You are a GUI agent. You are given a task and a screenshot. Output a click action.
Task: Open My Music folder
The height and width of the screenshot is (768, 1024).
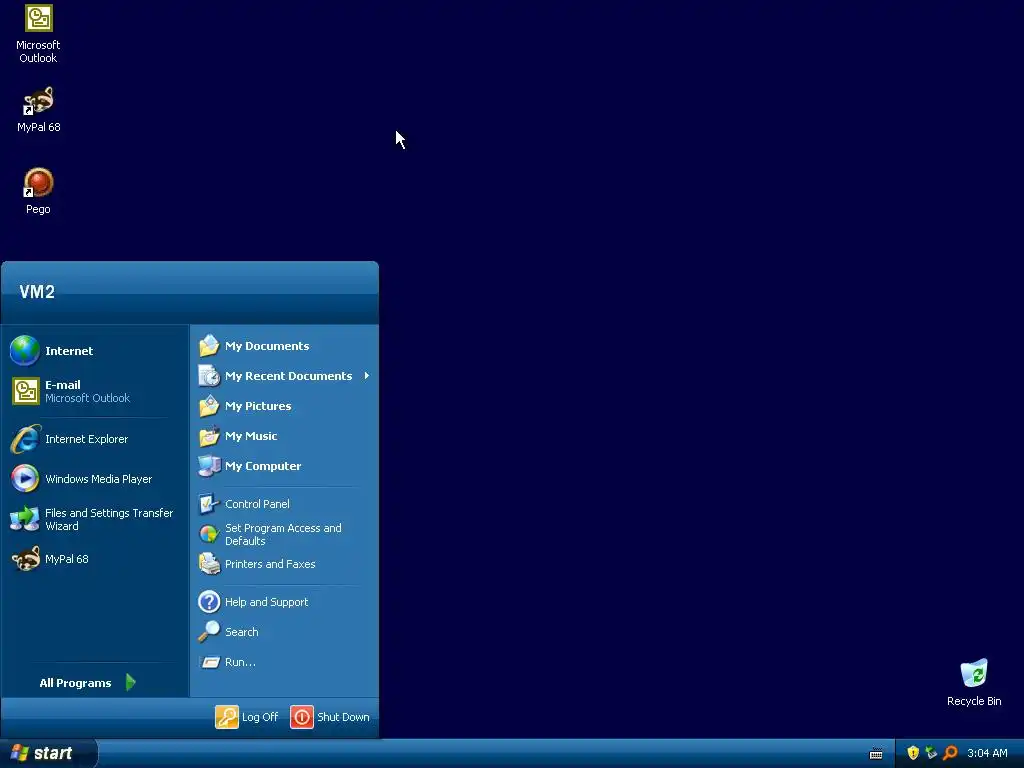pos(285,436)
